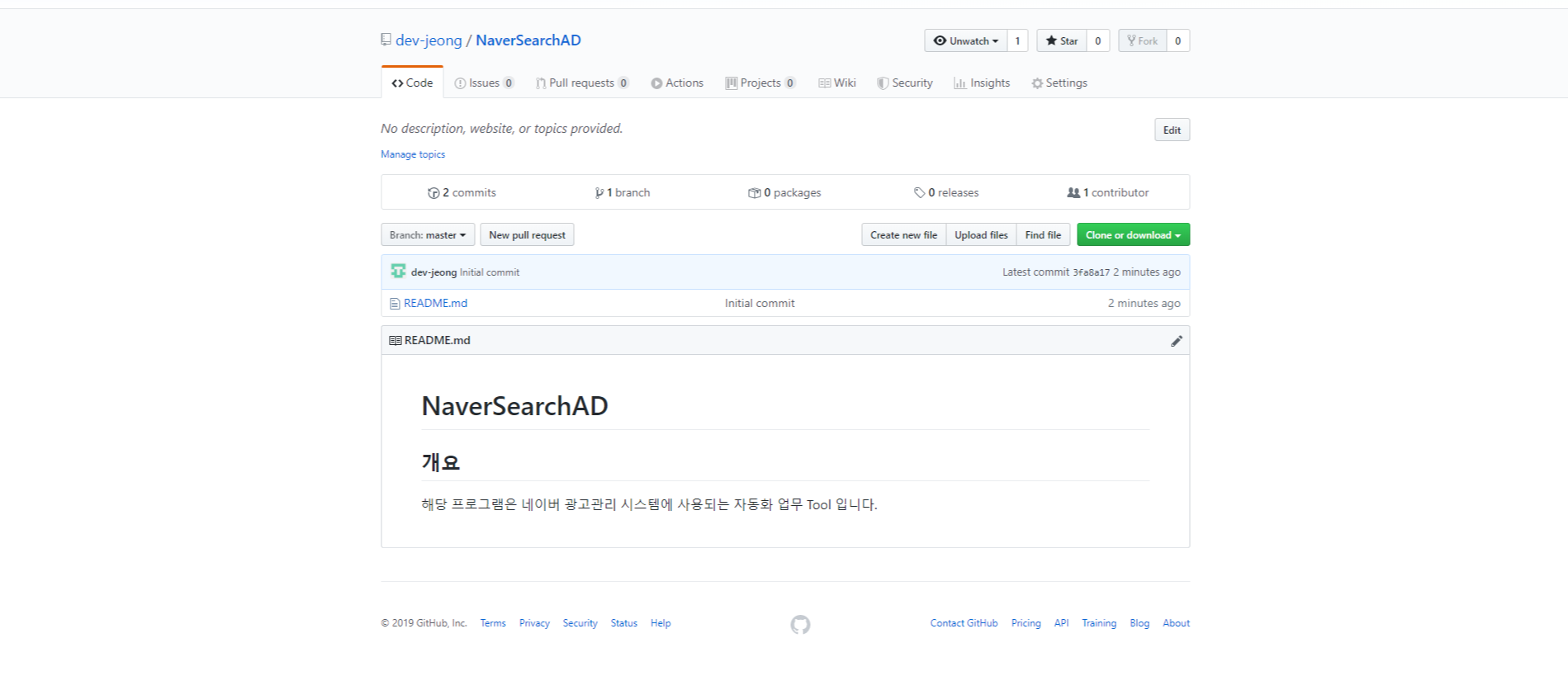The height and width of the screenshot is (676, 1568).
Task: Click the Create new file button
Action: (x=903, y=235)
